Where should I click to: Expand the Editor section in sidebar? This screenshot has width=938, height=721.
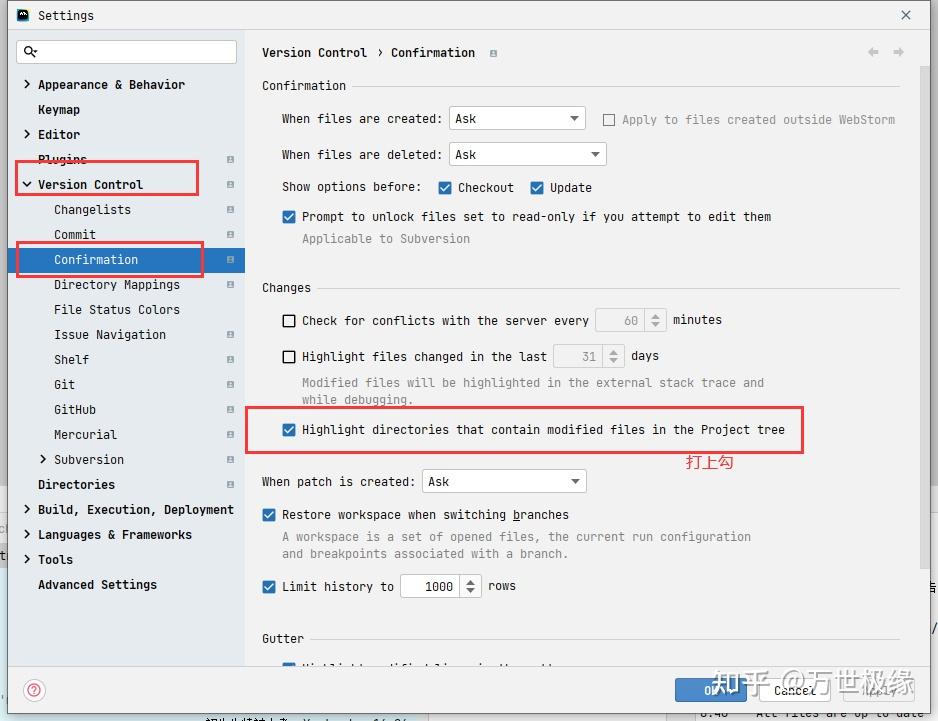(25, 134)
